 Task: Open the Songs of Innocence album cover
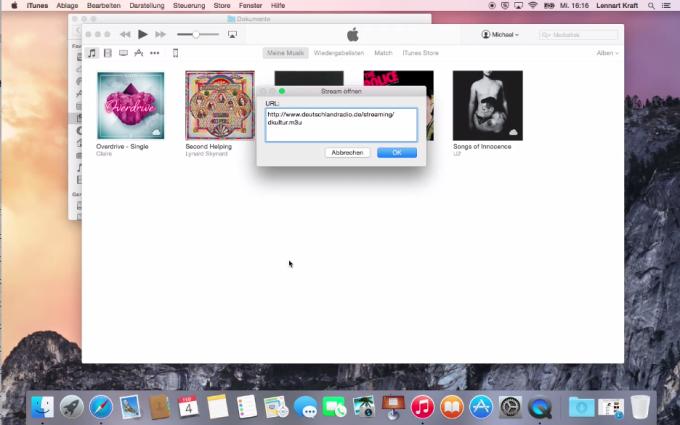point(487,105)
